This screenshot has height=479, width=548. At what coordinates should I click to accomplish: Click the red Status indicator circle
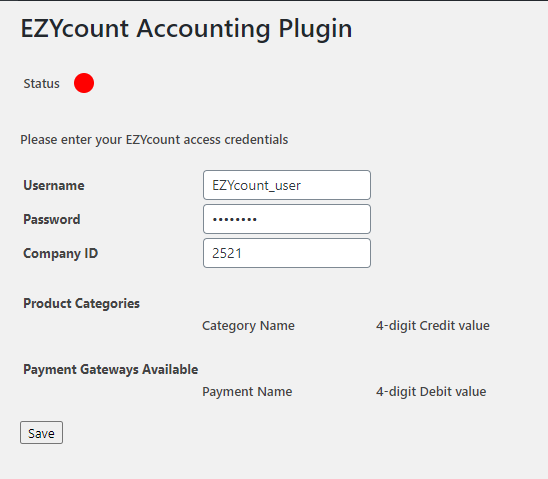[84, 83]
